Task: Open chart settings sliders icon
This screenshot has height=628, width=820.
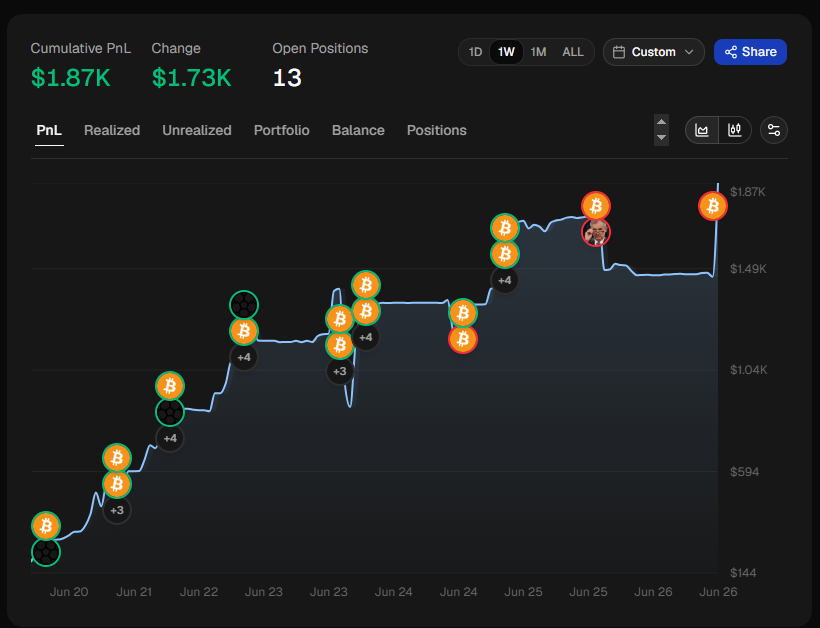Action: (x=773, y=130)
